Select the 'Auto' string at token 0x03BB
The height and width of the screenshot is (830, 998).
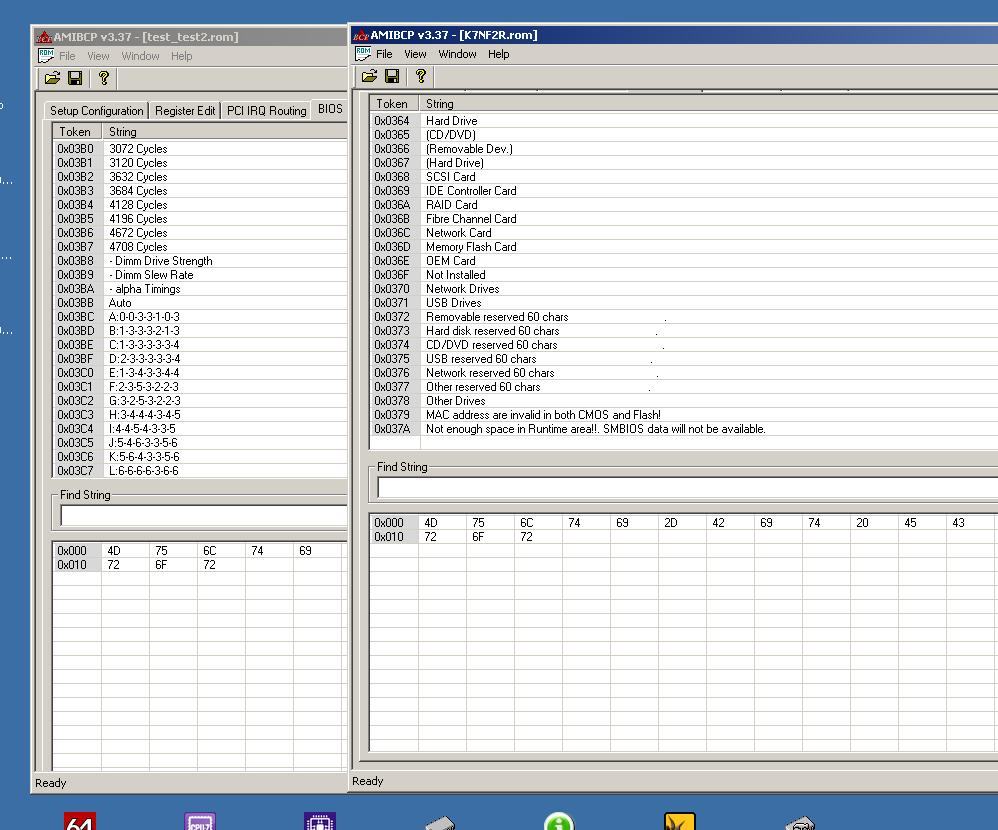tap(200, 303)
